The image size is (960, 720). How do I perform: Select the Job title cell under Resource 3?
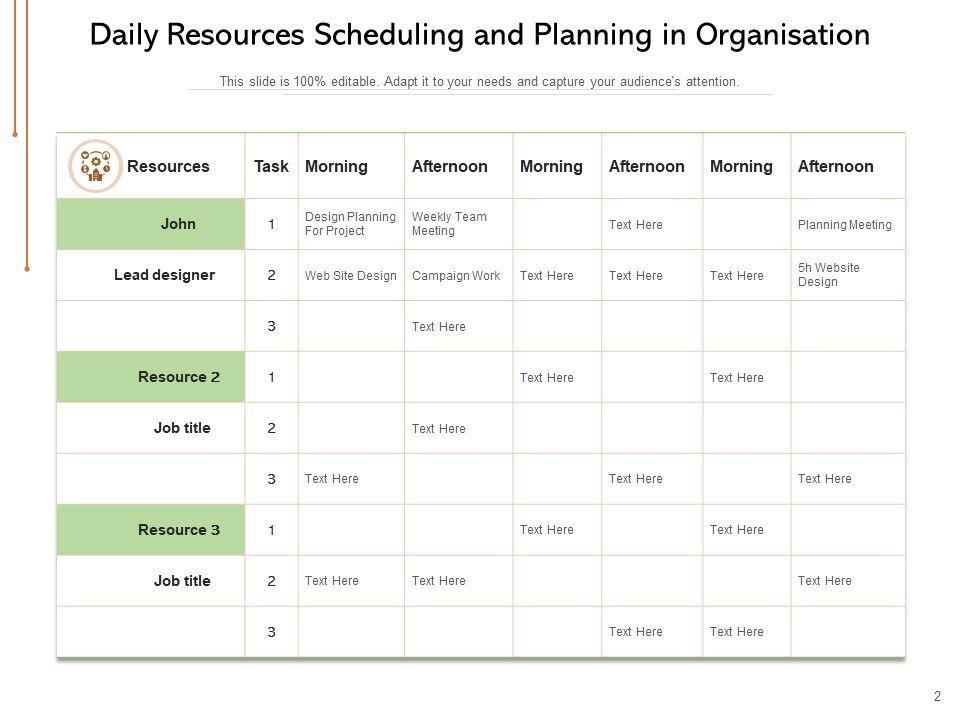pos(182,581)
